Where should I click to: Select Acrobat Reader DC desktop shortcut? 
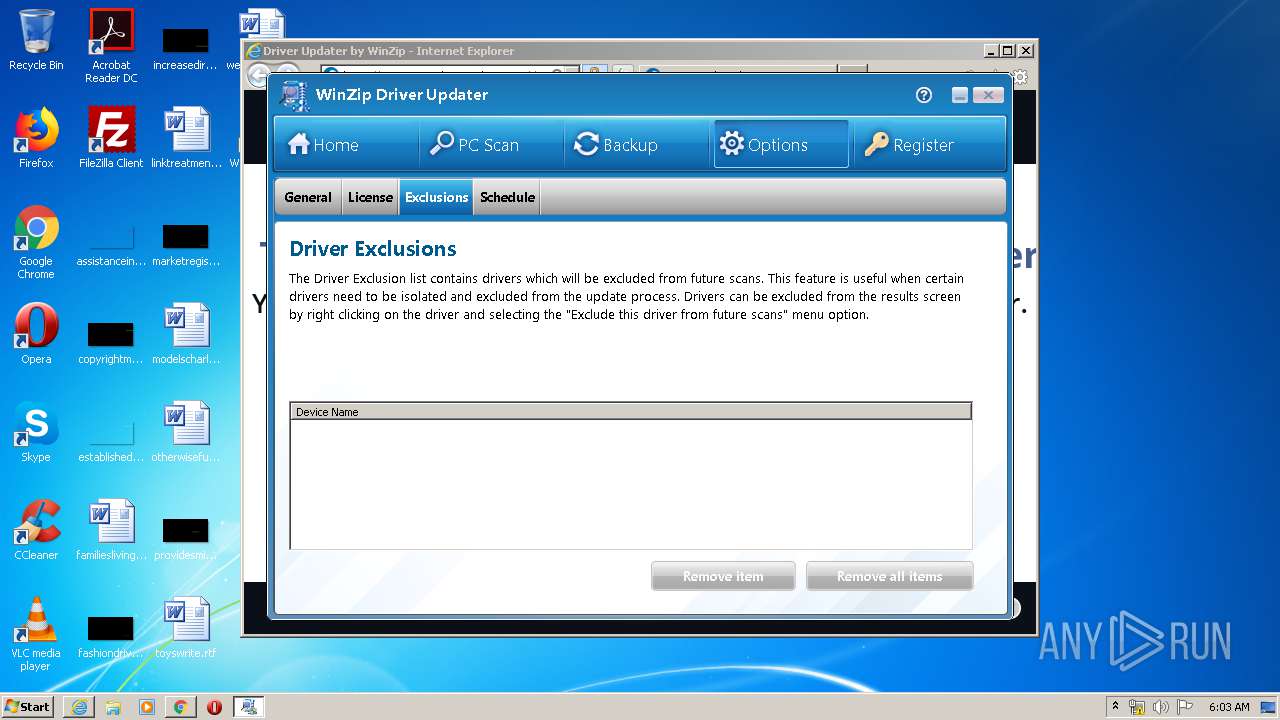point(111,46)
